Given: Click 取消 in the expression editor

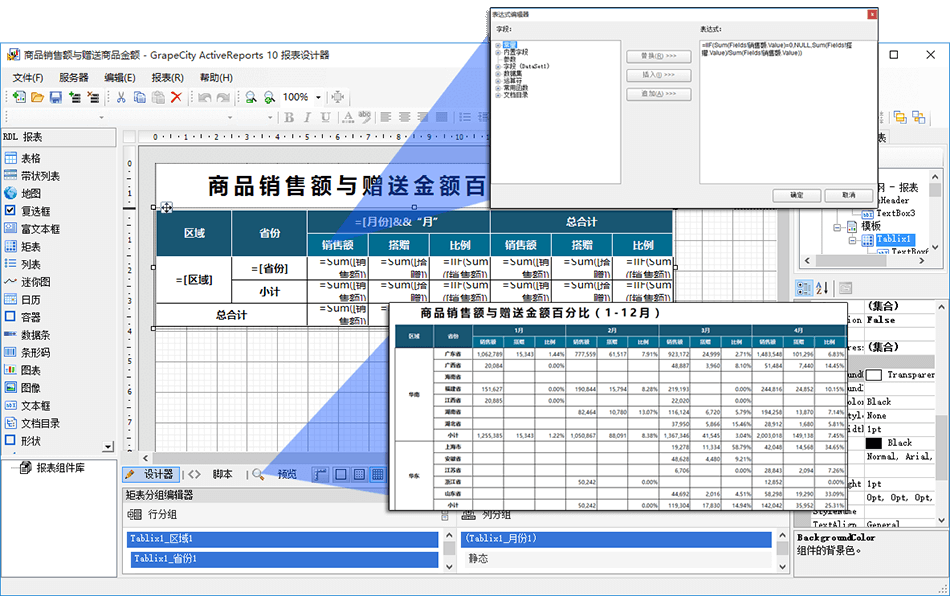Looking at the screenshot, I should [848, 195].
